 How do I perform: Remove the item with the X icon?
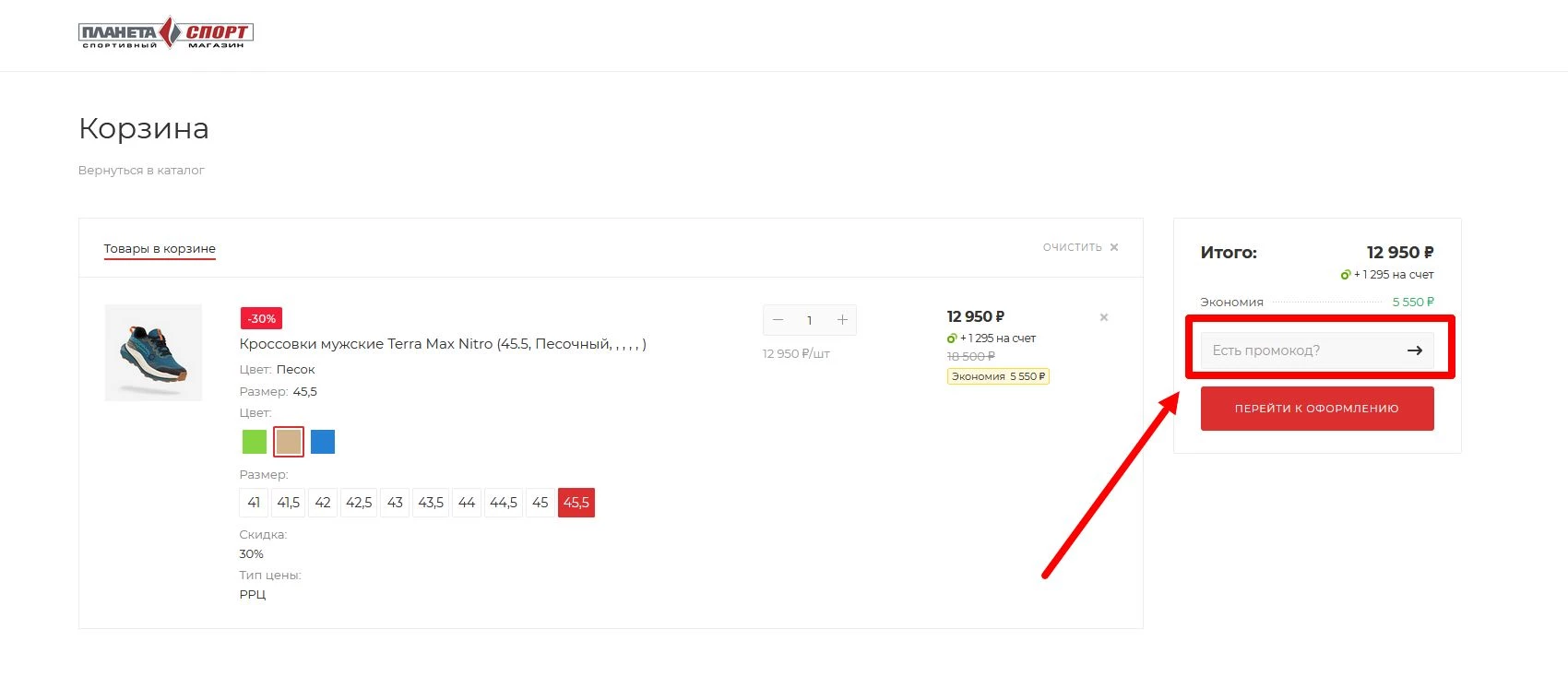1103,317
